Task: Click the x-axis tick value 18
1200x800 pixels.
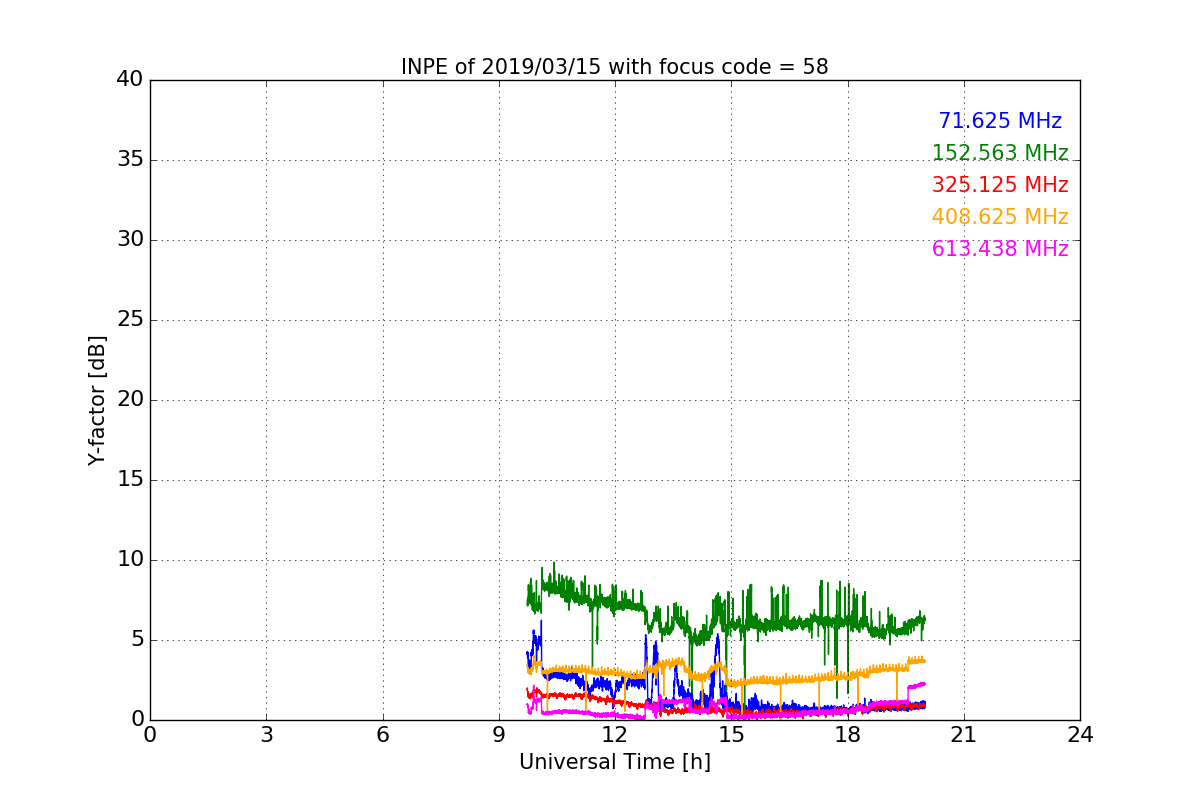Action: click(848, 734)
